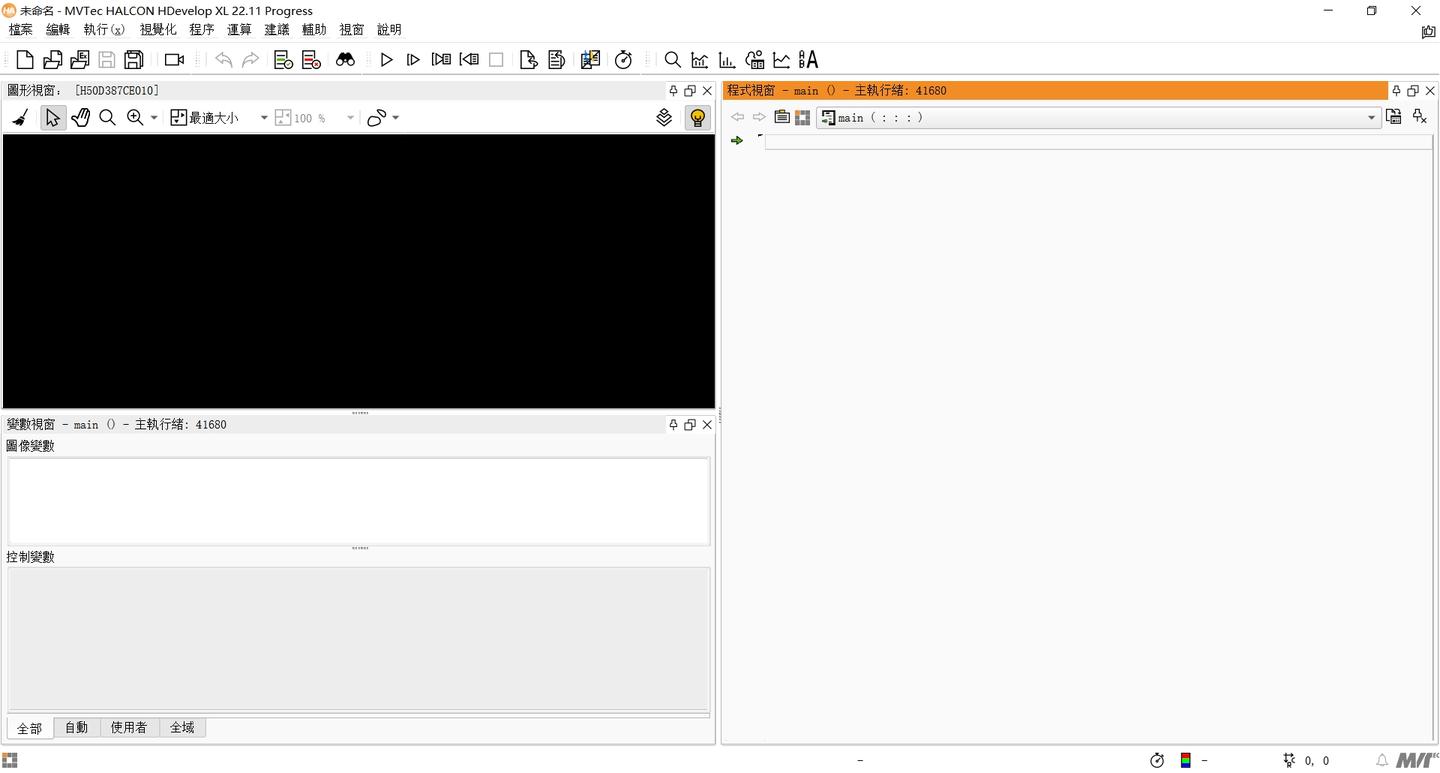The height and width of the screenshot is (773, 1440).
Task: Open the 建議 menu
Action: point(277,30)
